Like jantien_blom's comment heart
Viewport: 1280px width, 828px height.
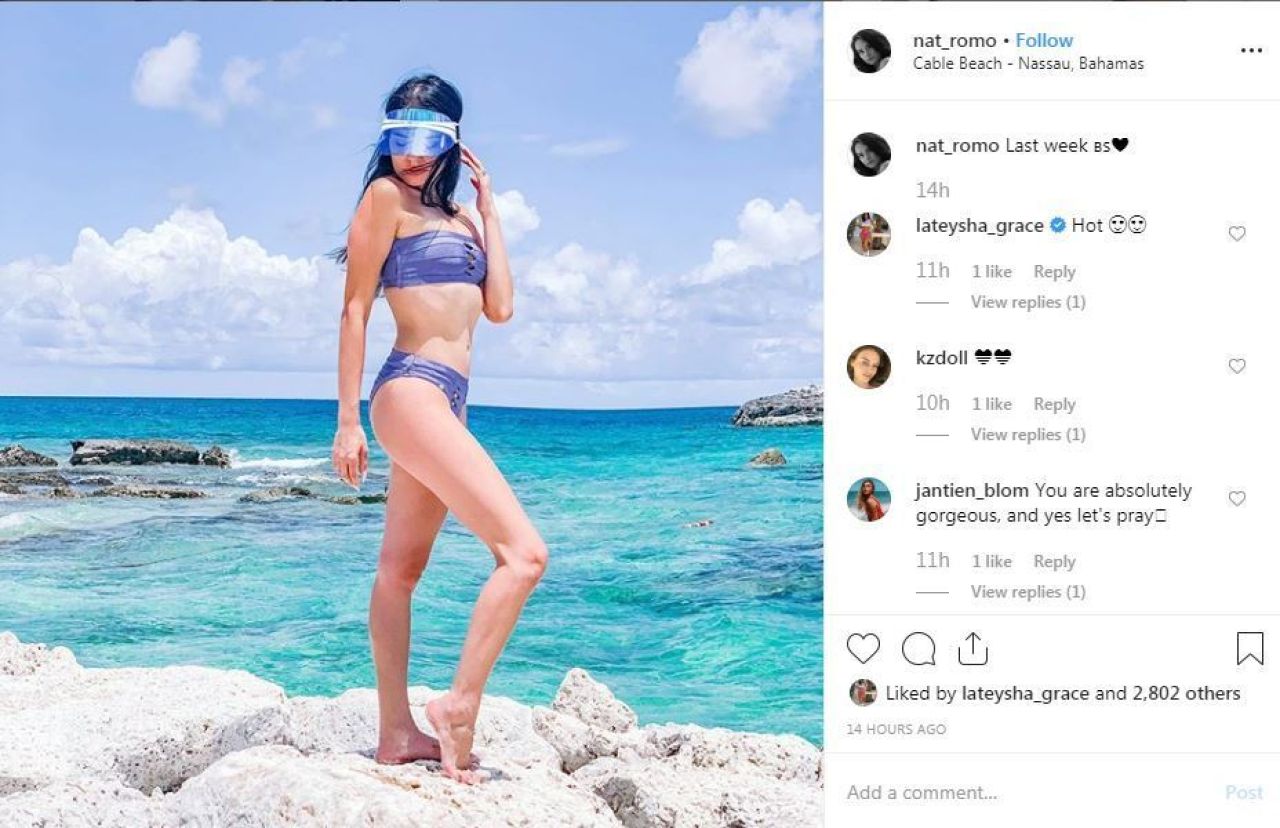pyautogui.click(x=1237, y=498)
